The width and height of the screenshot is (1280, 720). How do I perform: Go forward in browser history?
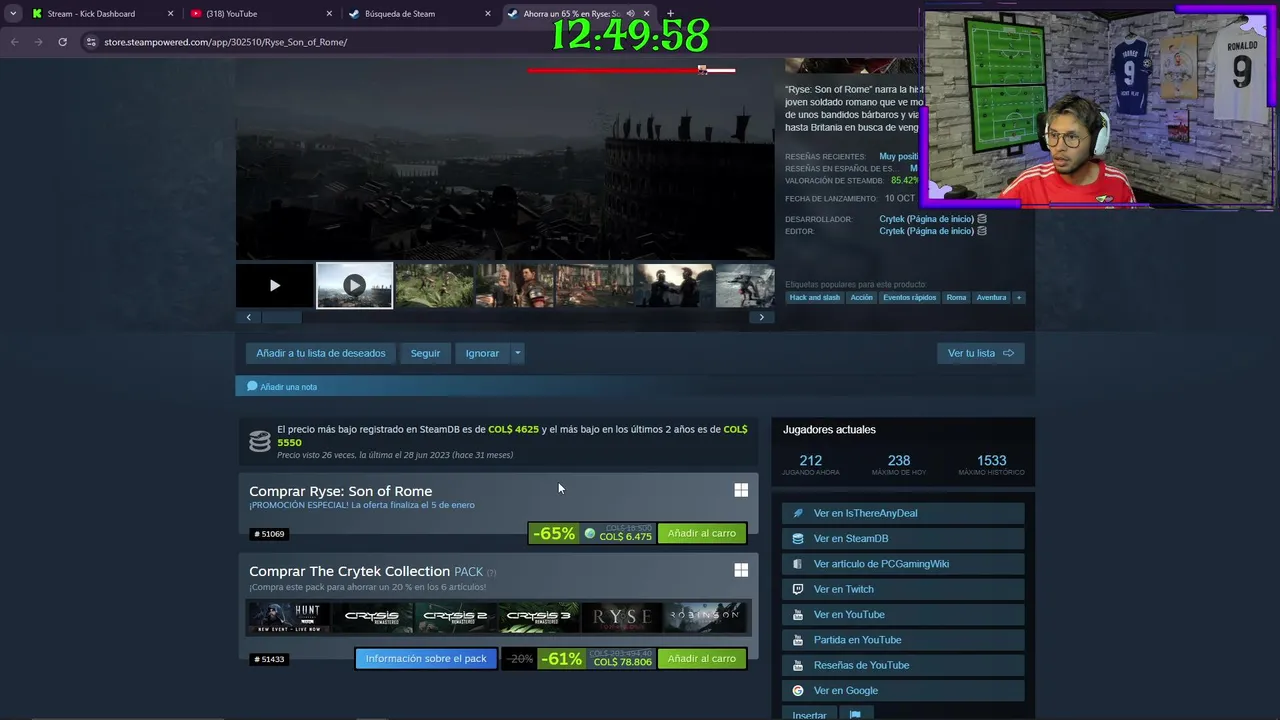coord(38,42)
